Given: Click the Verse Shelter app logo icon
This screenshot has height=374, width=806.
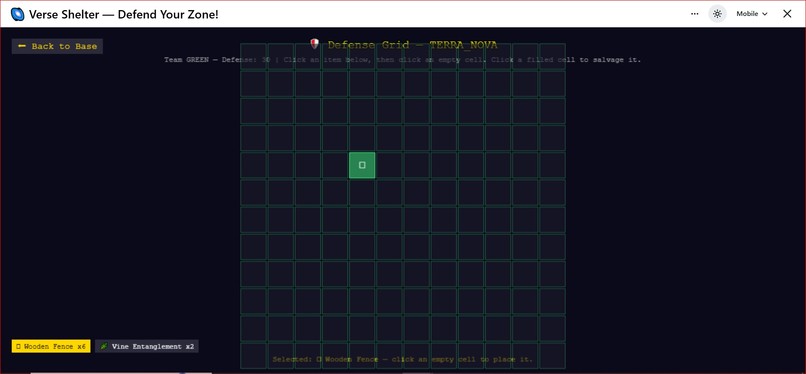Looking at the screenshot, I should pos(17,14).
